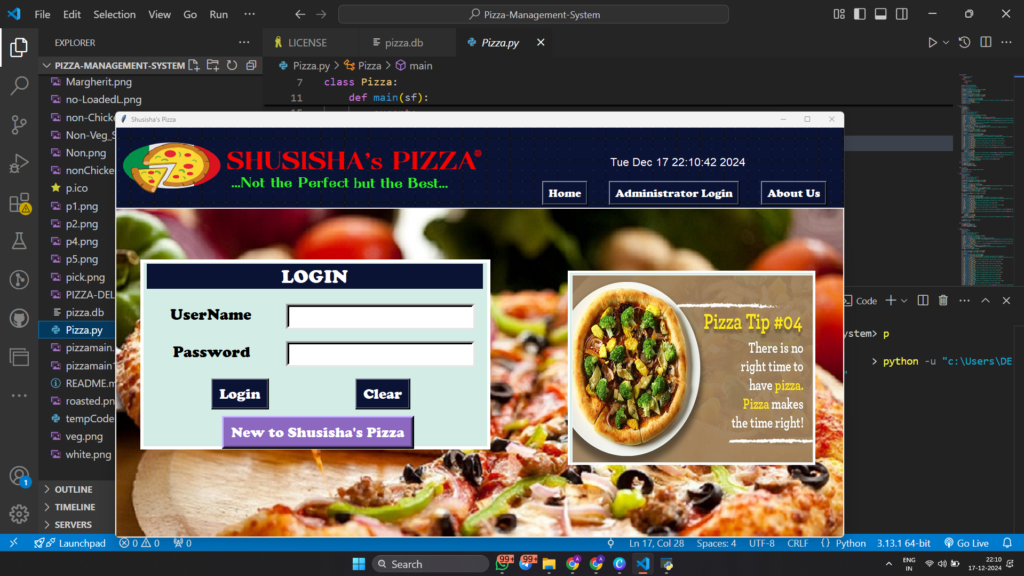Click the Home button in pizza app
This screenshot has height=576, width=1024.
click(x=564, y=193)
